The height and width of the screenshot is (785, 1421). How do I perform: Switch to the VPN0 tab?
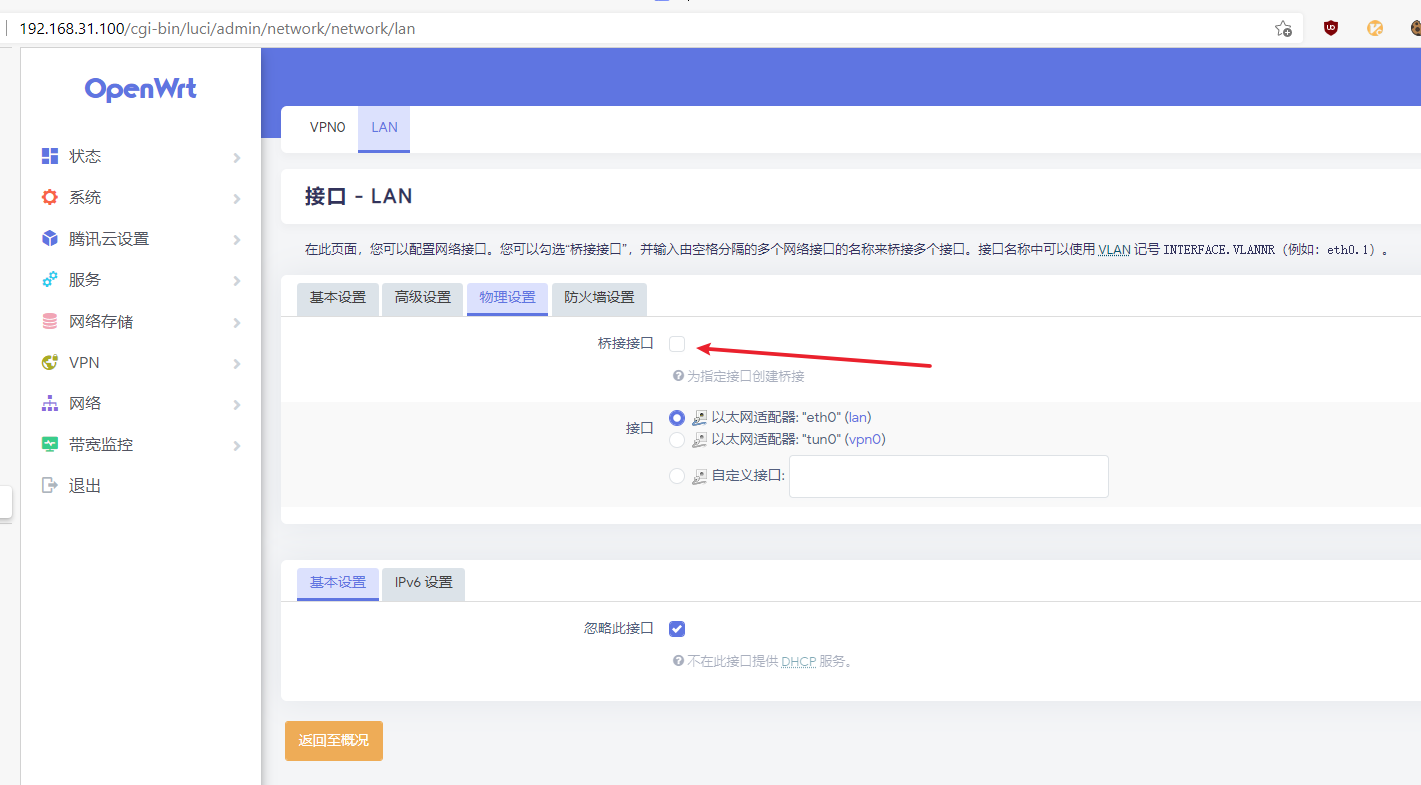point(327,128)
